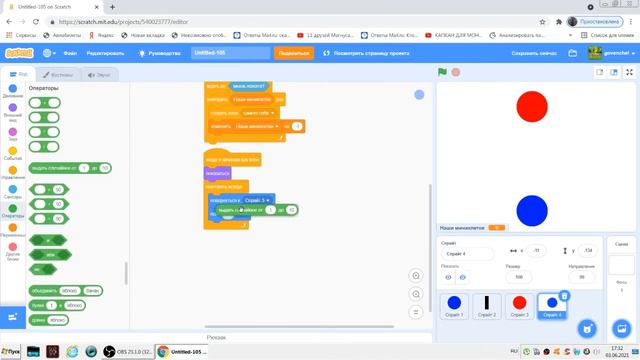The image size is (640, 360).
Task: Click the workspace horizontal scrollbar
Action: click(x=299, y=327)
